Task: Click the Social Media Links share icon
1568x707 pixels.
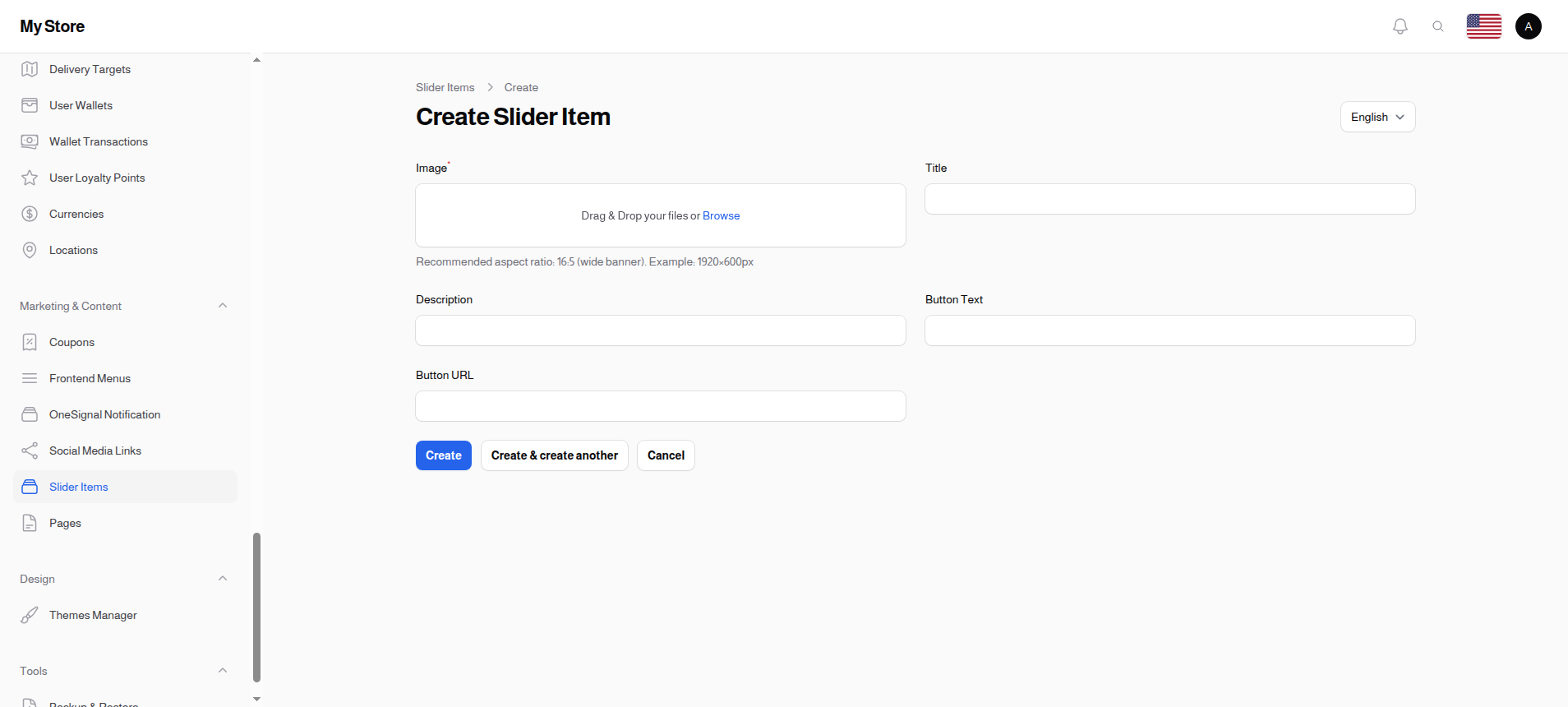Action: coord(30,451)
